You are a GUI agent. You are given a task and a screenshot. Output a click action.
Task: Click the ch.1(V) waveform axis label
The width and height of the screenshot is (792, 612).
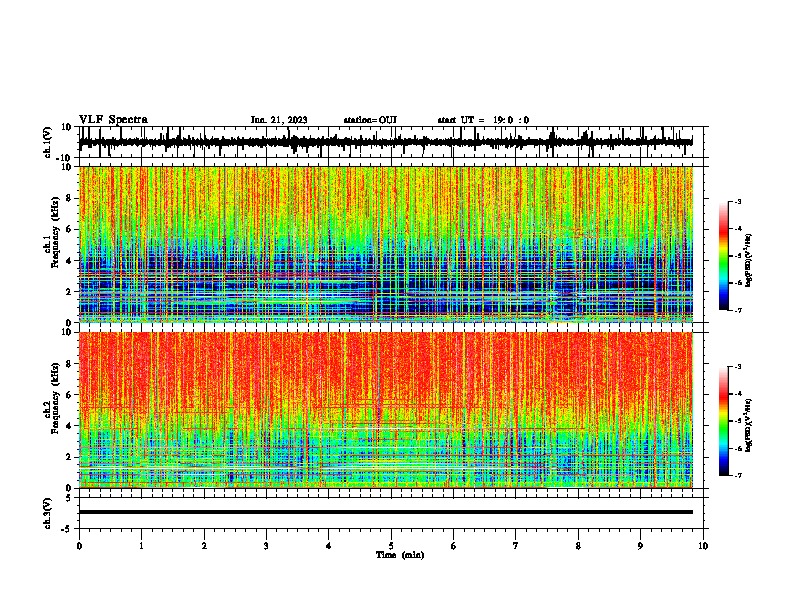(47, 142)
